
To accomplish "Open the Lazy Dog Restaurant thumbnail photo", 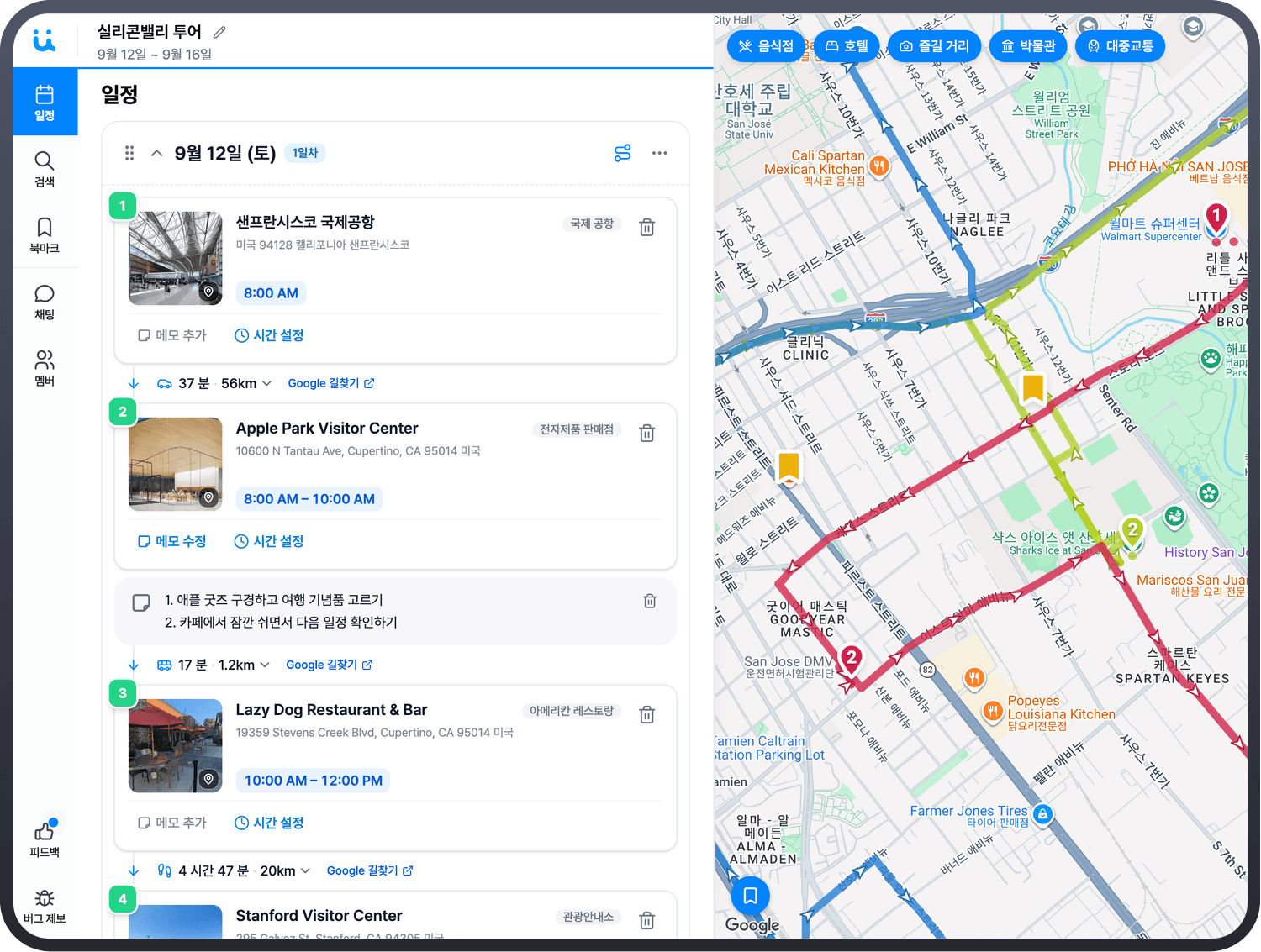I will click(x=176, y=745).
